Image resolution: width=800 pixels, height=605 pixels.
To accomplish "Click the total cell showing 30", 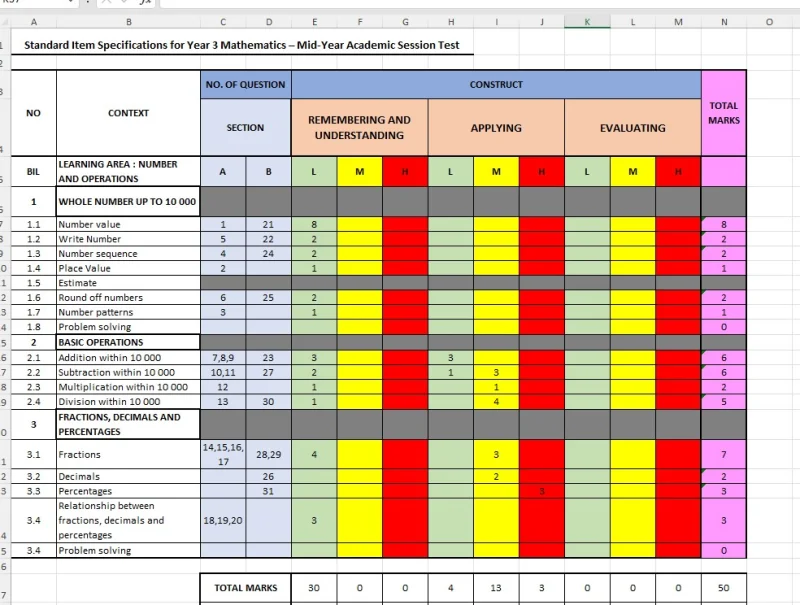I will pos(314,588).
